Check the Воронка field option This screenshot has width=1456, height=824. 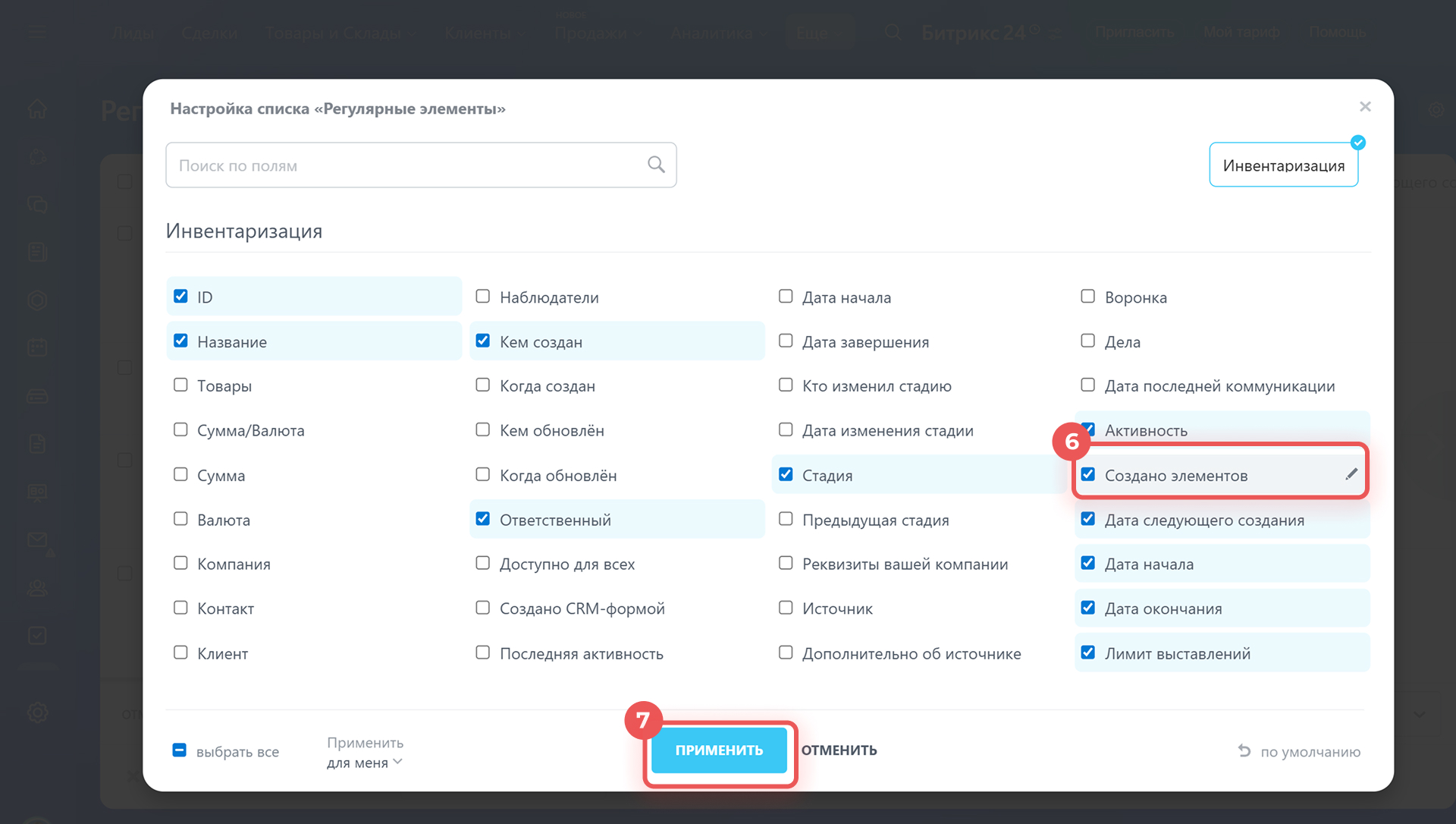pyautogui.click(x=1087, y=297)
